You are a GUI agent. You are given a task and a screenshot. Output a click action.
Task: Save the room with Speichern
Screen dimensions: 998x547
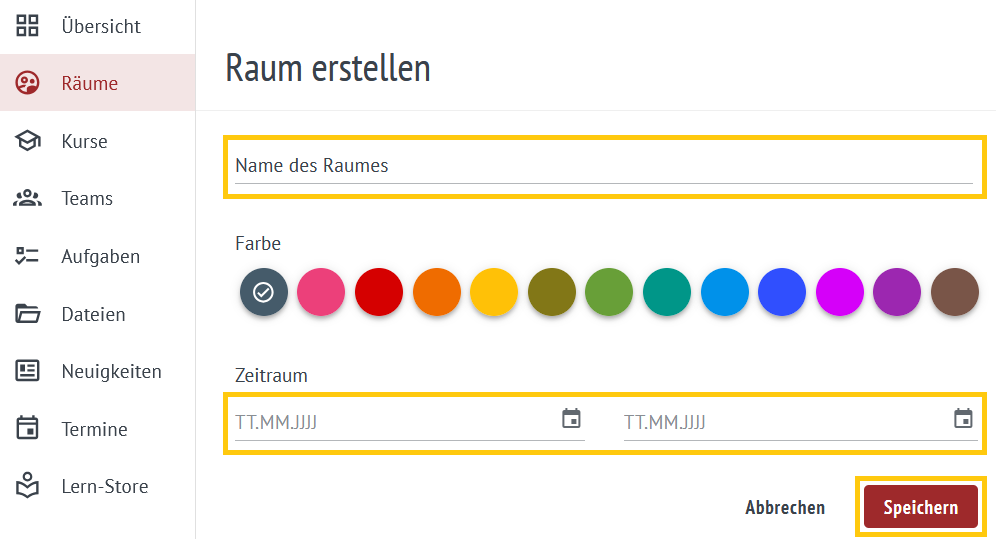(x=920, y=507)
